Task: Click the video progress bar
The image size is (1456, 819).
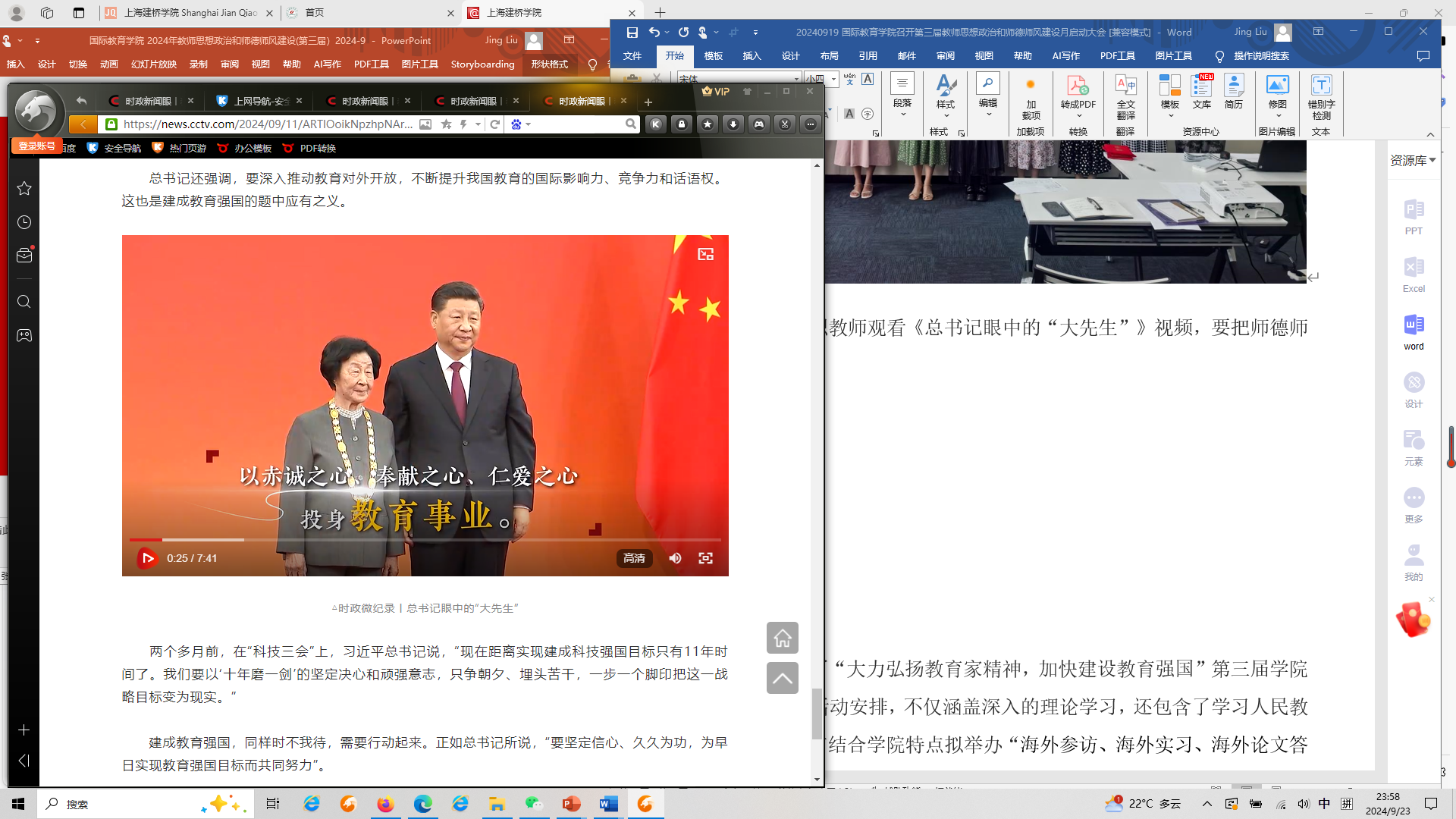Action: pyautogui.click(x=425, y=539)
